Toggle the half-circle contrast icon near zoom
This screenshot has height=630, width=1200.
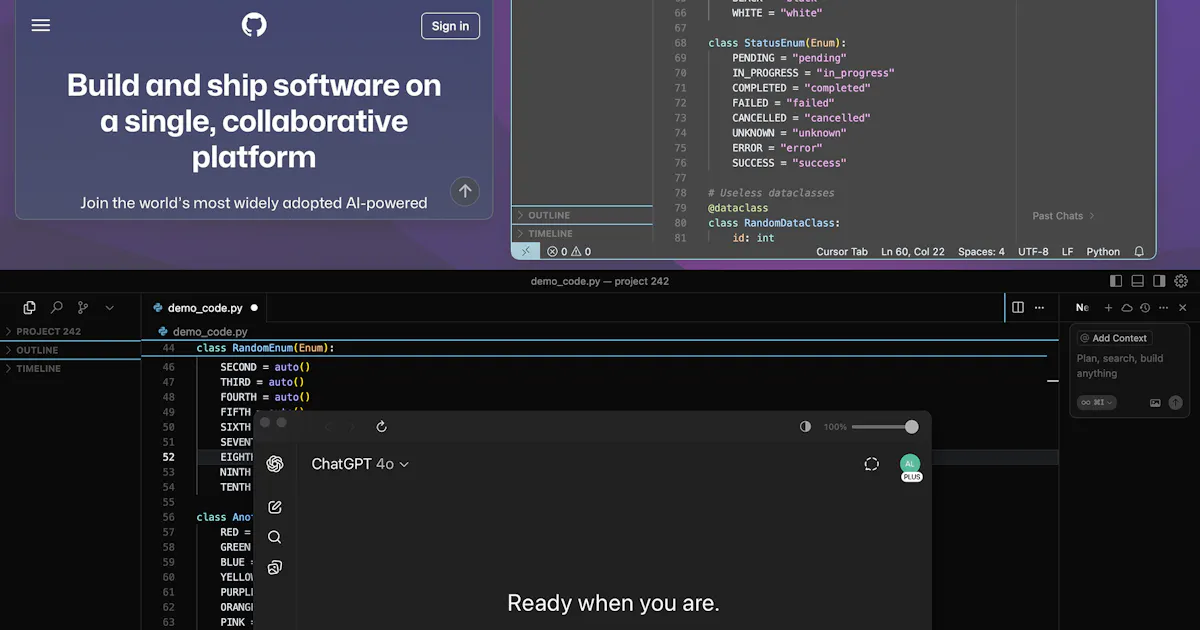(x=805, y=427)
